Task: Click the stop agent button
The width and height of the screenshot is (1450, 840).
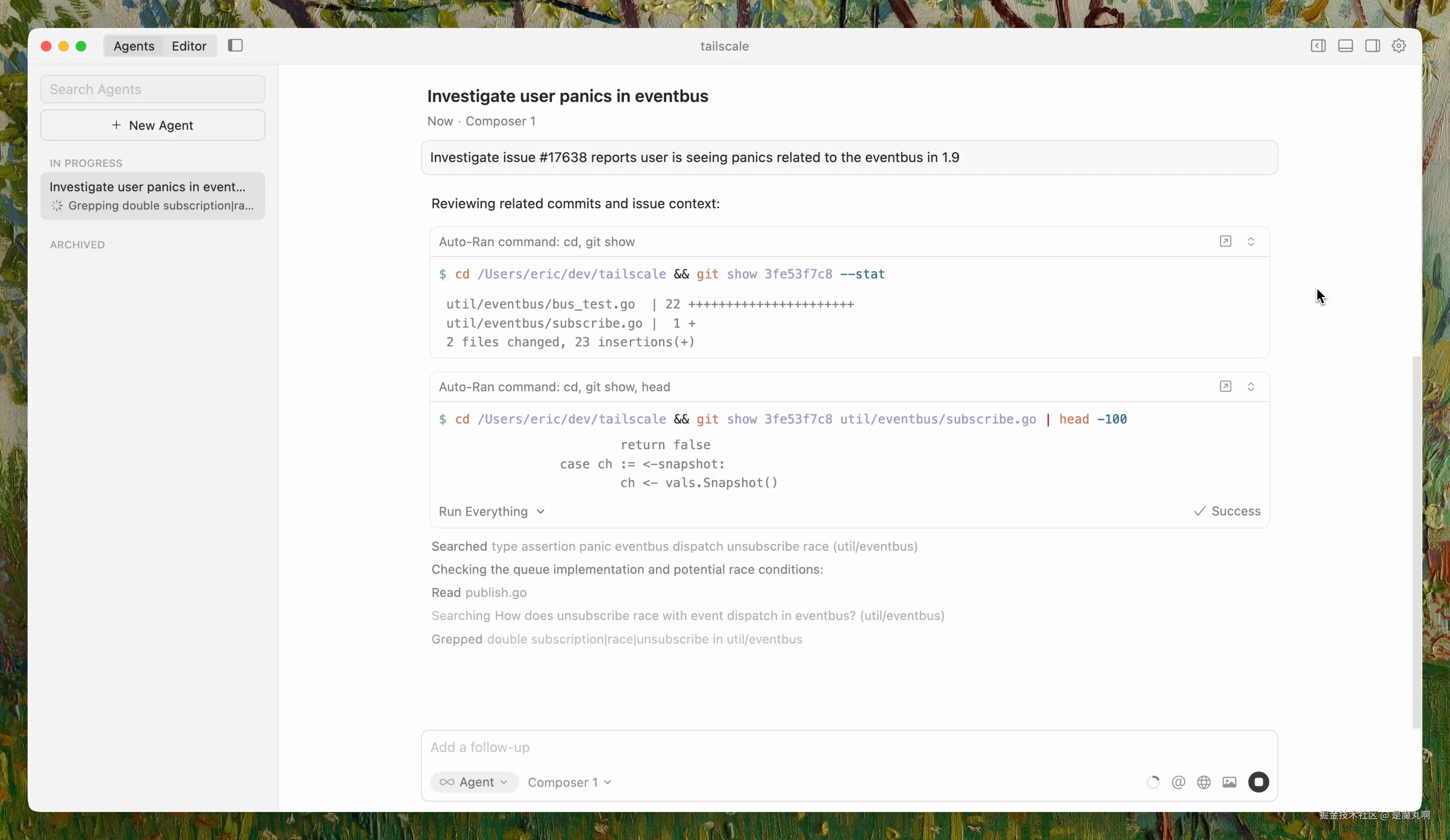Action: coord(1258,782)
